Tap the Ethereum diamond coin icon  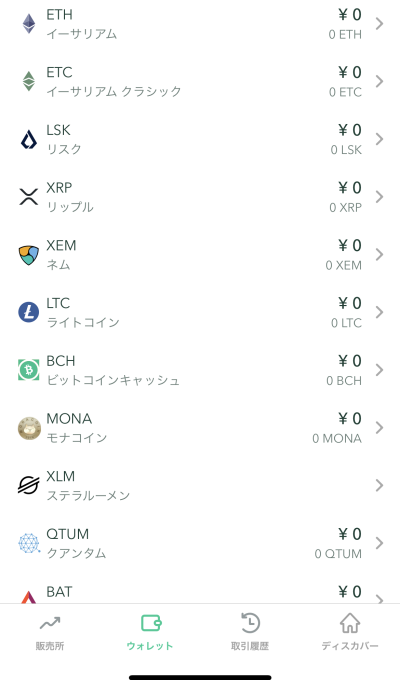pos(29,23)
